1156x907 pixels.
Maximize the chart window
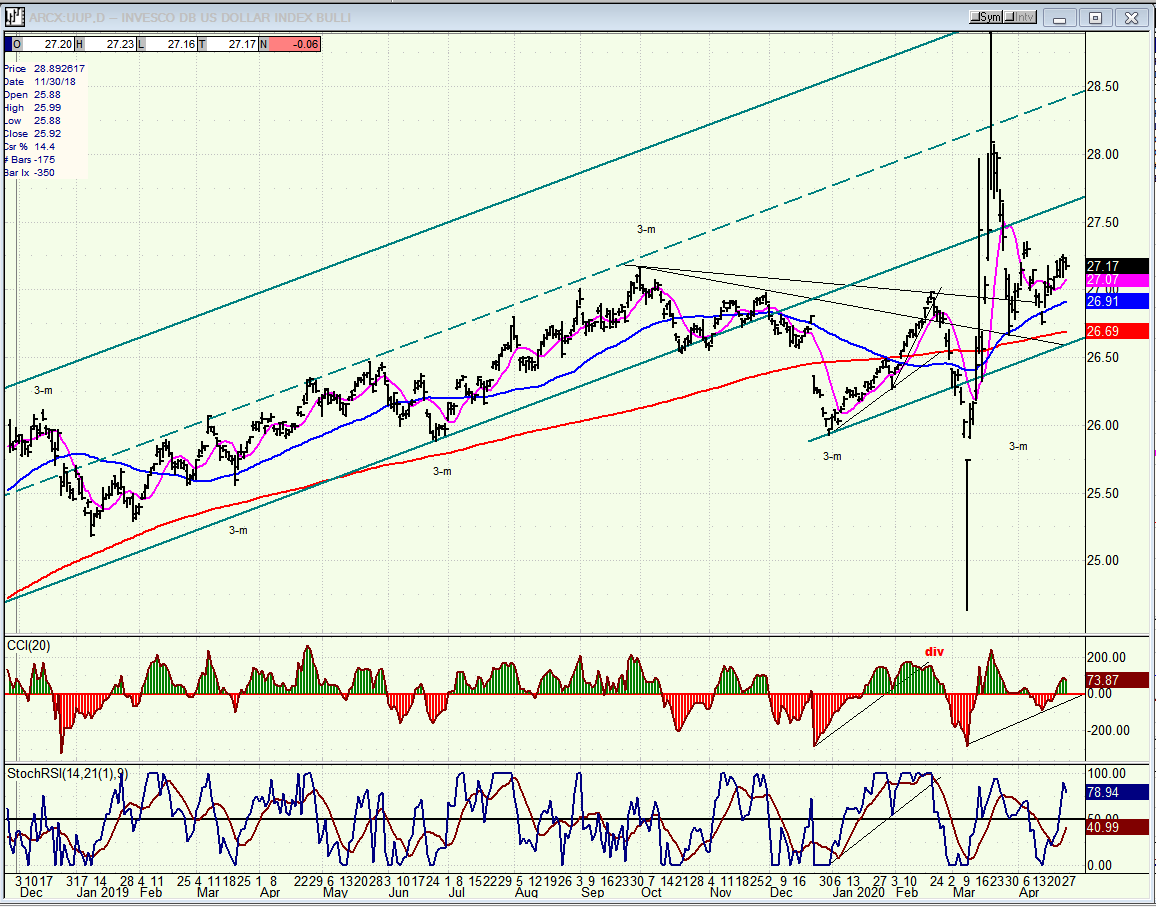[1096, 17]
